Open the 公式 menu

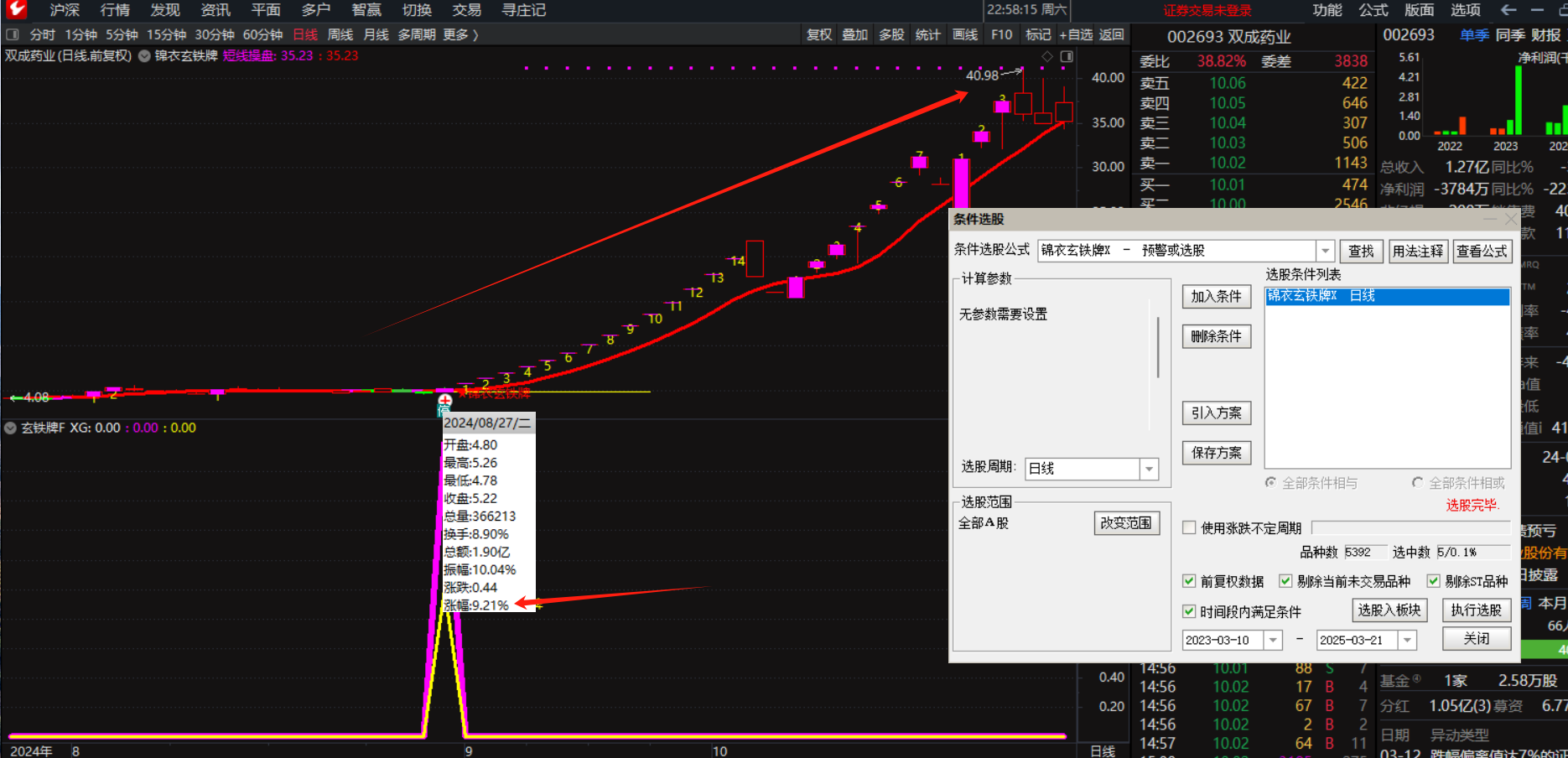coord(1373,10)
